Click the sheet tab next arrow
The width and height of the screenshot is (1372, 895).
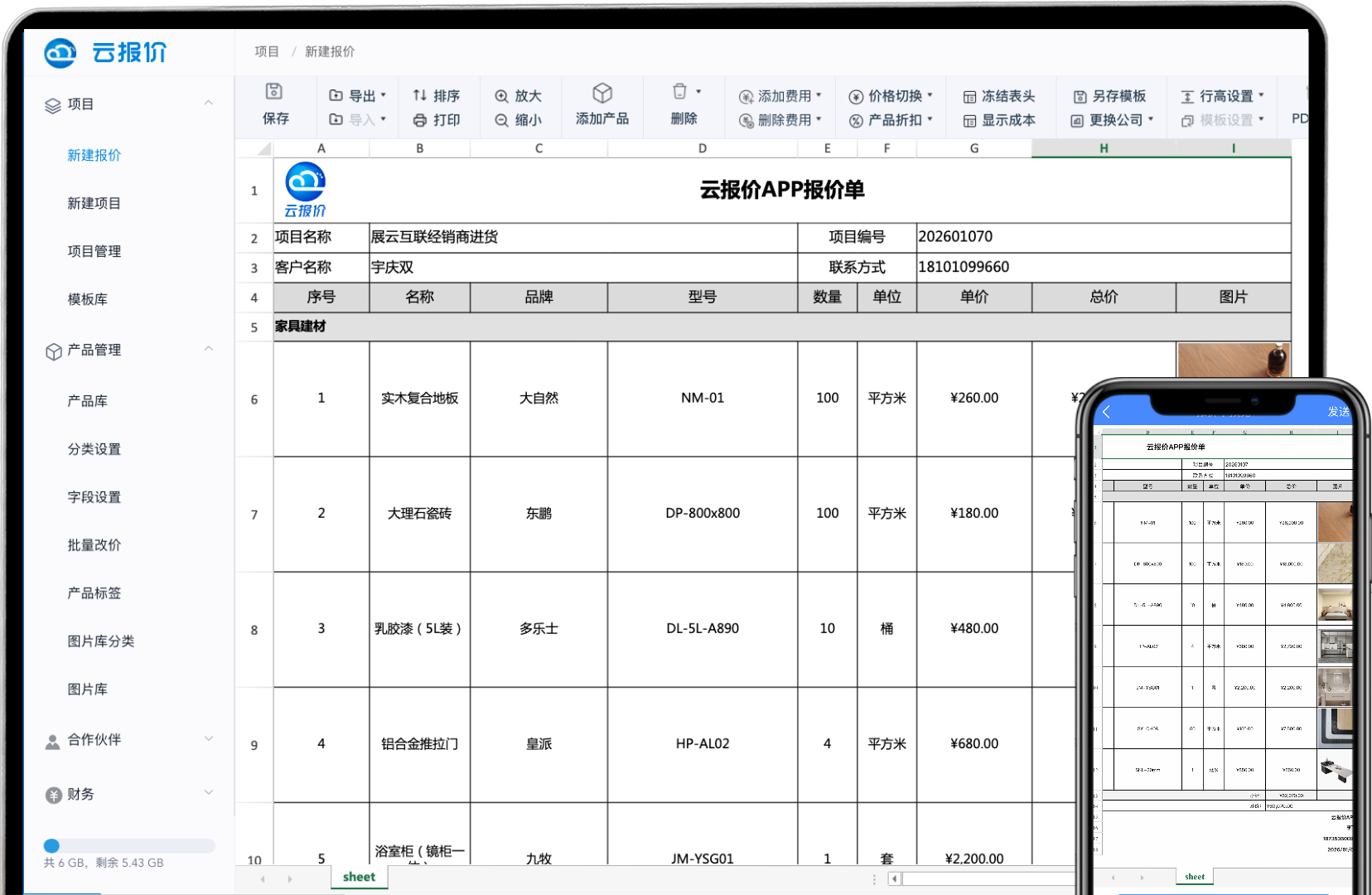(290, 878)
